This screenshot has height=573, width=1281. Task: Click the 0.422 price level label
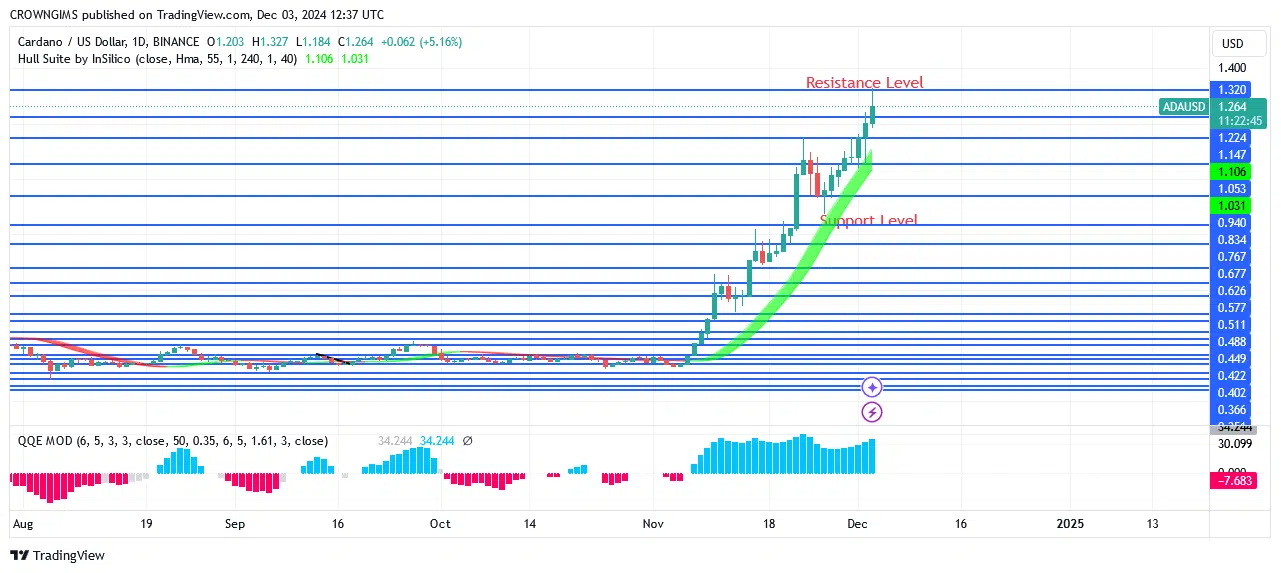(1232, 376)
